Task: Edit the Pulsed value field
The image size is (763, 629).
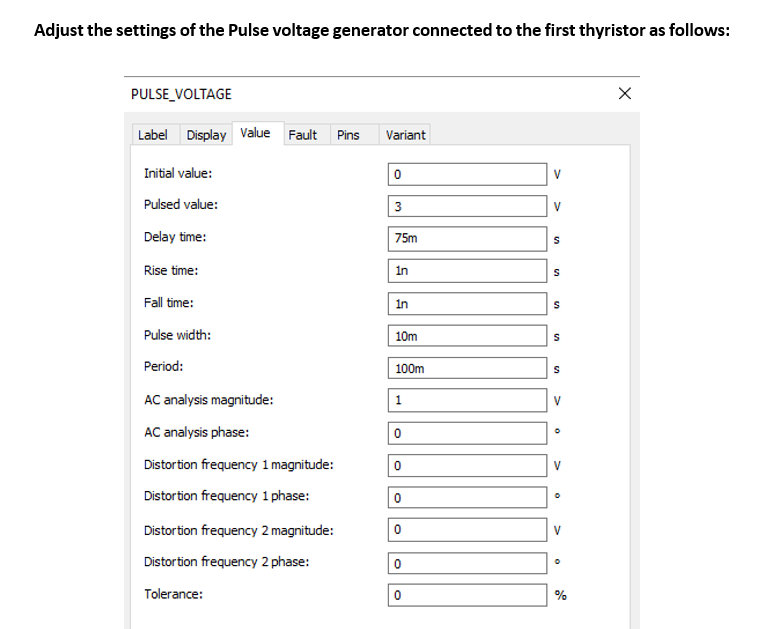Action: point(468,207)
